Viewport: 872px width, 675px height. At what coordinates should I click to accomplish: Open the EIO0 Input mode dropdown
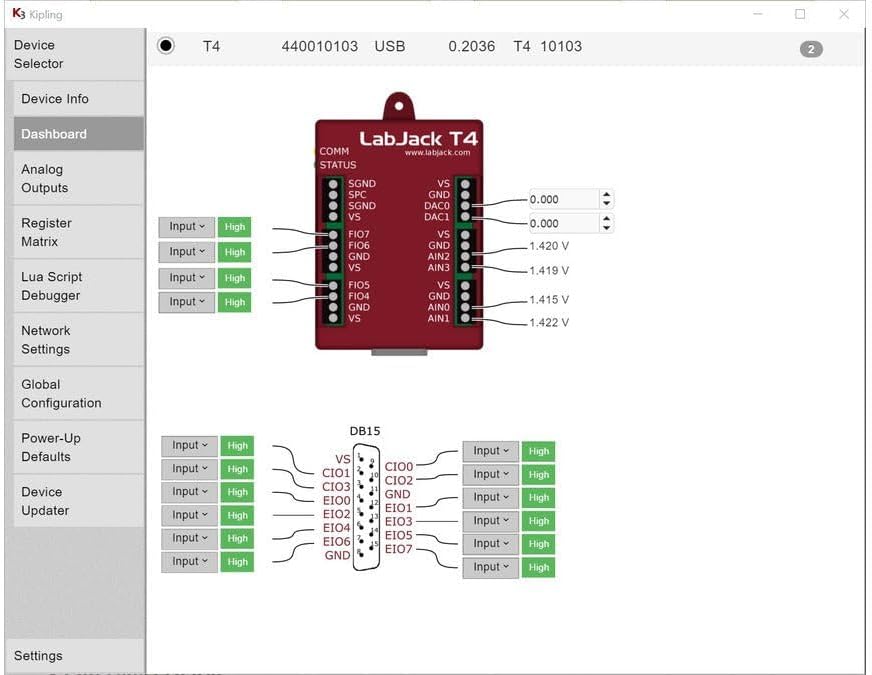[189, 491]
